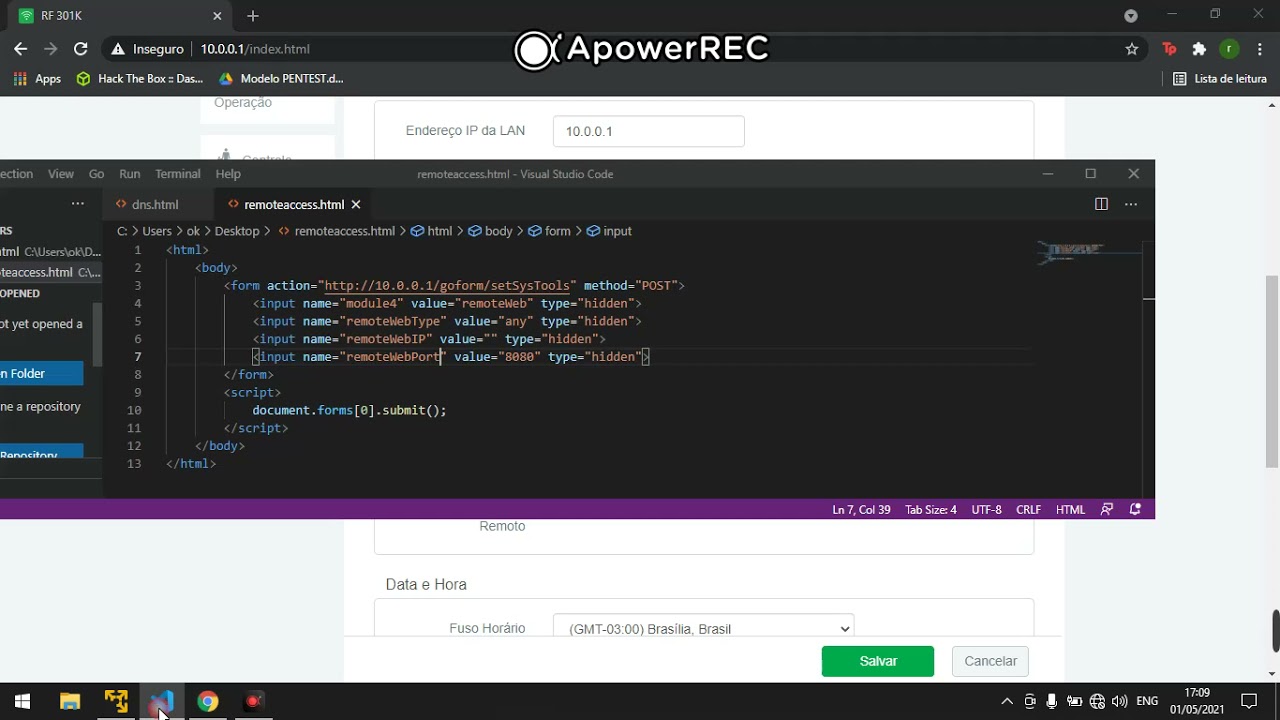1280x720 pixels.
Task: Click ENG language indicator in taskbar
Action: (x=1148, y=701)
